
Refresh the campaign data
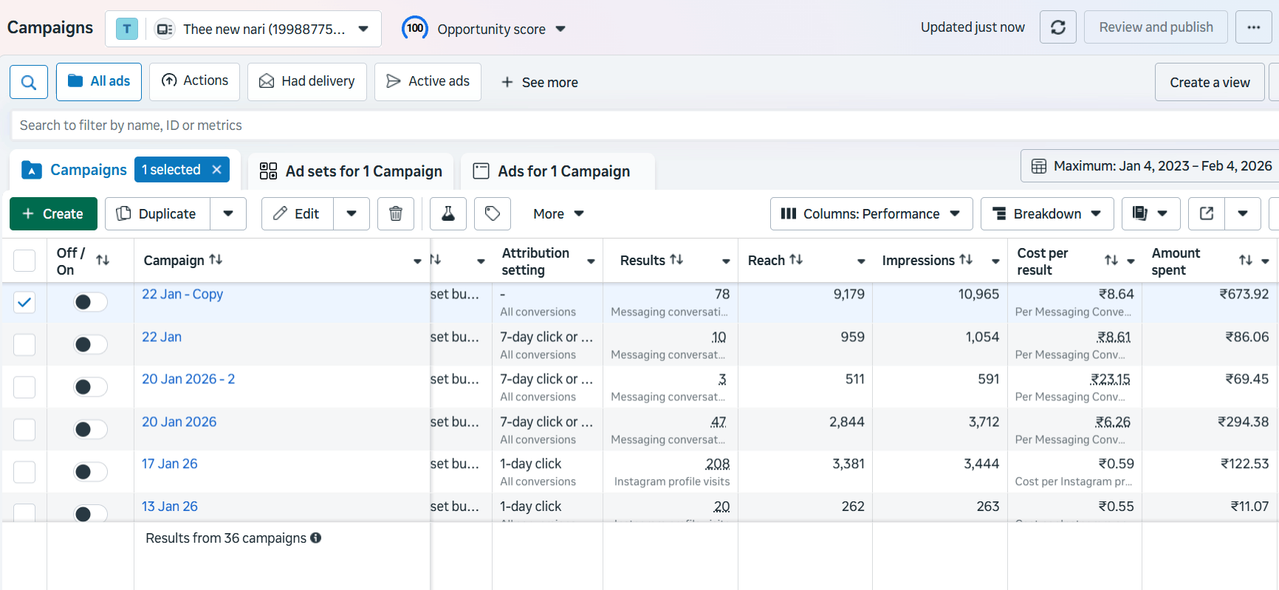(x=1058, y=27)
